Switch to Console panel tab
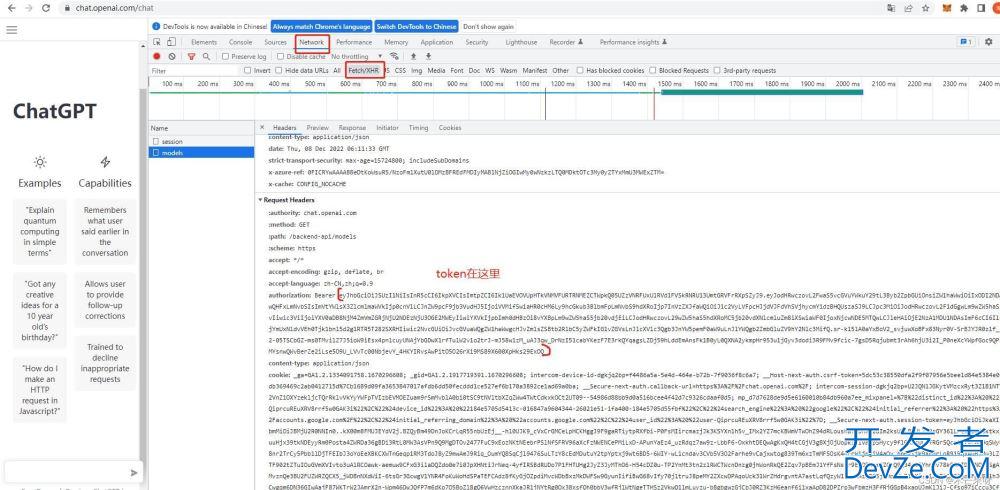The height and width of the screenshot is (490, 1000). pos(240,42)
